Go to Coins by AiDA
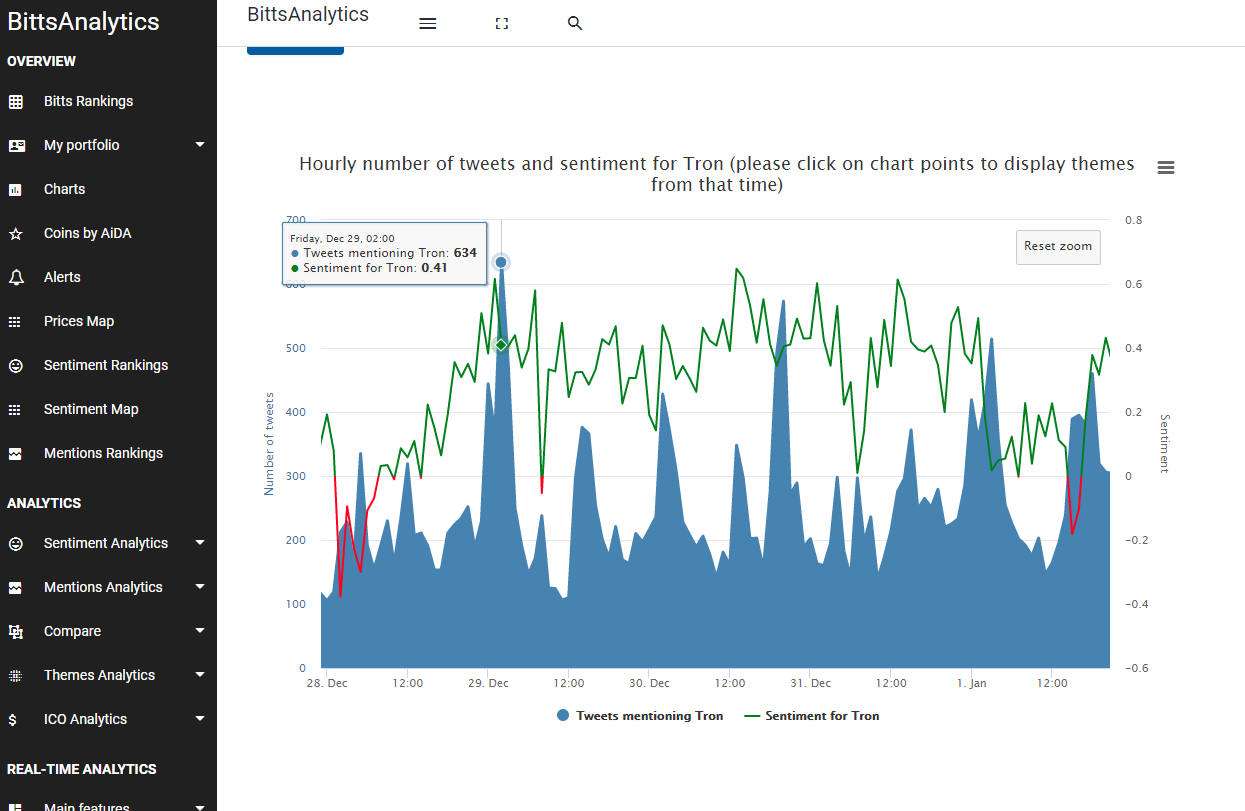This screenshot has height=811, width=1245. tap(87, 233)
